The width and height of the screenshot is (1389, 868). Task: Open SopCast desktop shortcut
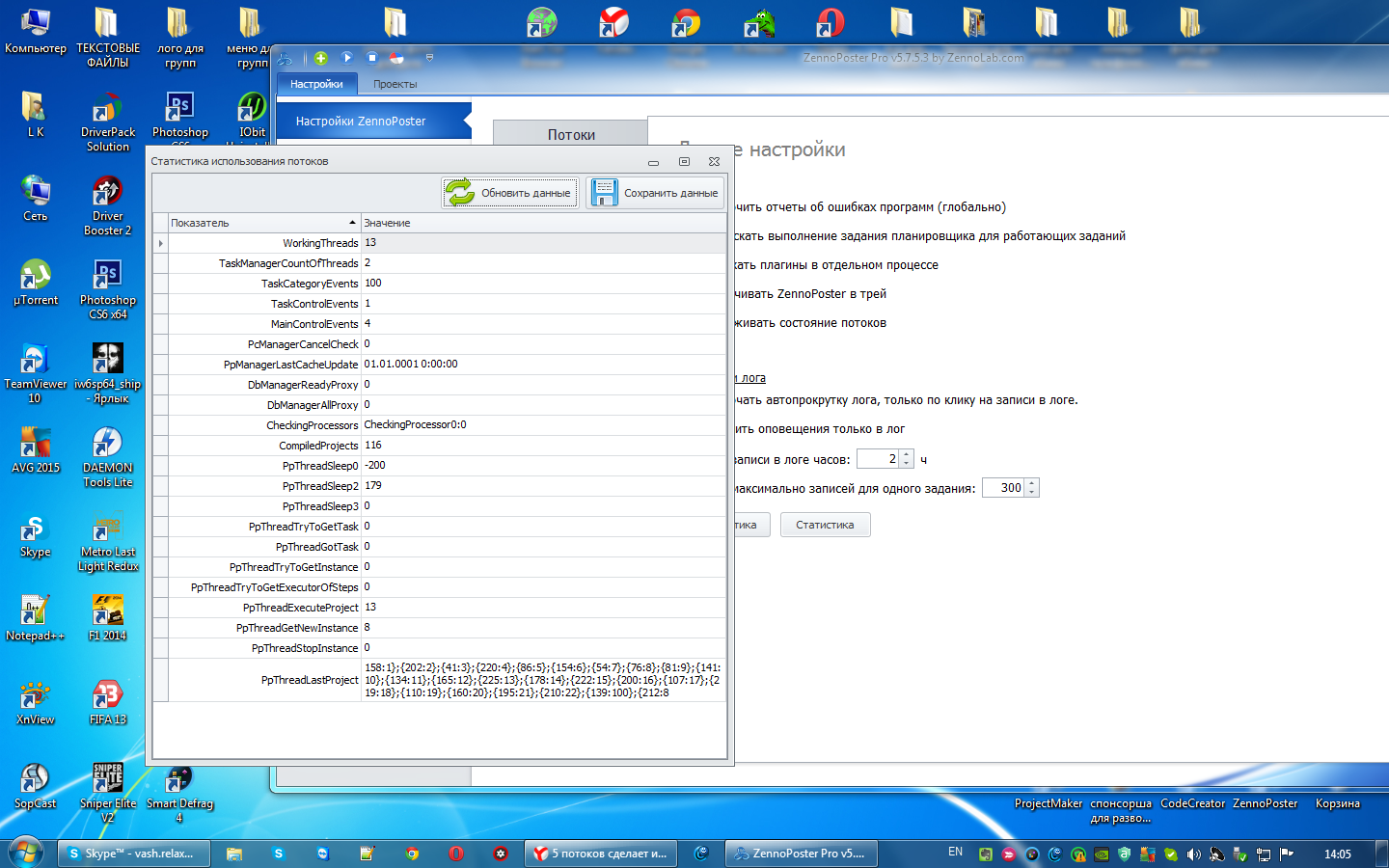coord(36,786)
